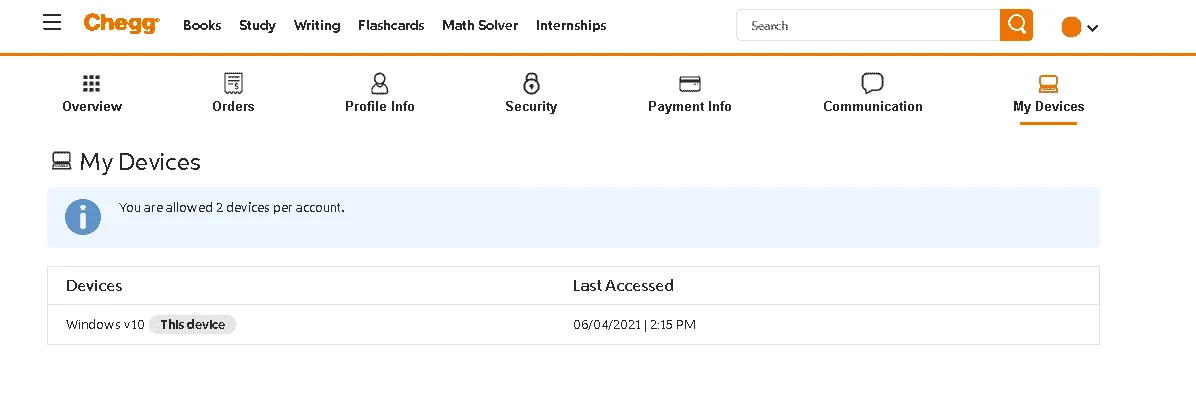Click the Internships nav link
Image resolution: width=1196 pixels, height=406 pixels.
571,25
